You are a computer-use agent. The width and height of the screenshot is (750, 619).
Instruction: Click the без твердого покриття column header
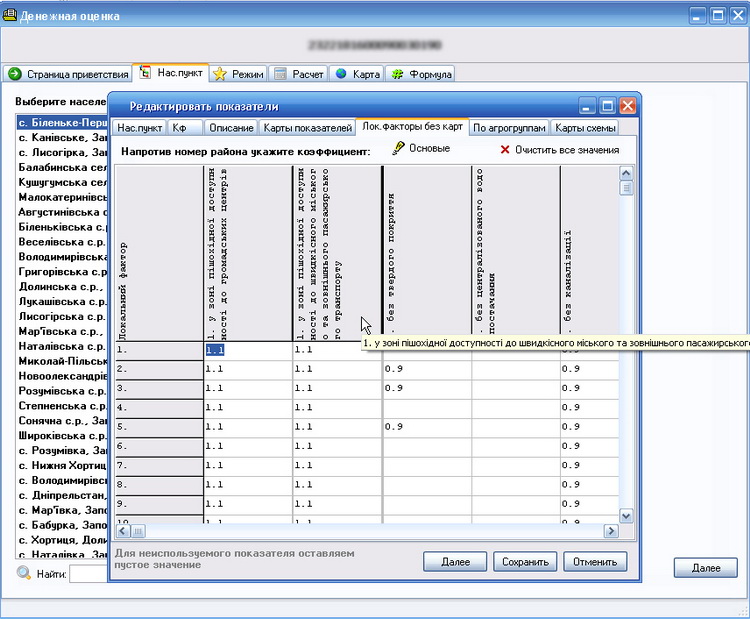click(x=427, y=253)
